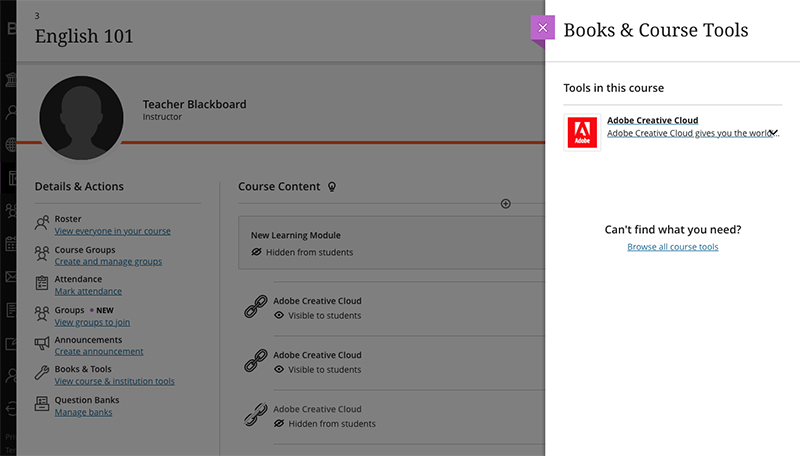800x456 pixels.
Task: Toggle visibility of New Learning Module
Action: point(257,252)
